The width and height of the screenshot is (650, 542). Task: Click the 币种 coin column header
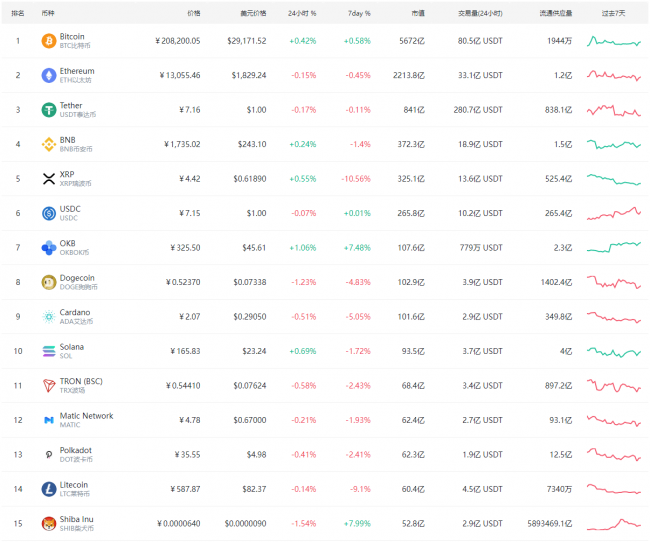click(48, 13)
